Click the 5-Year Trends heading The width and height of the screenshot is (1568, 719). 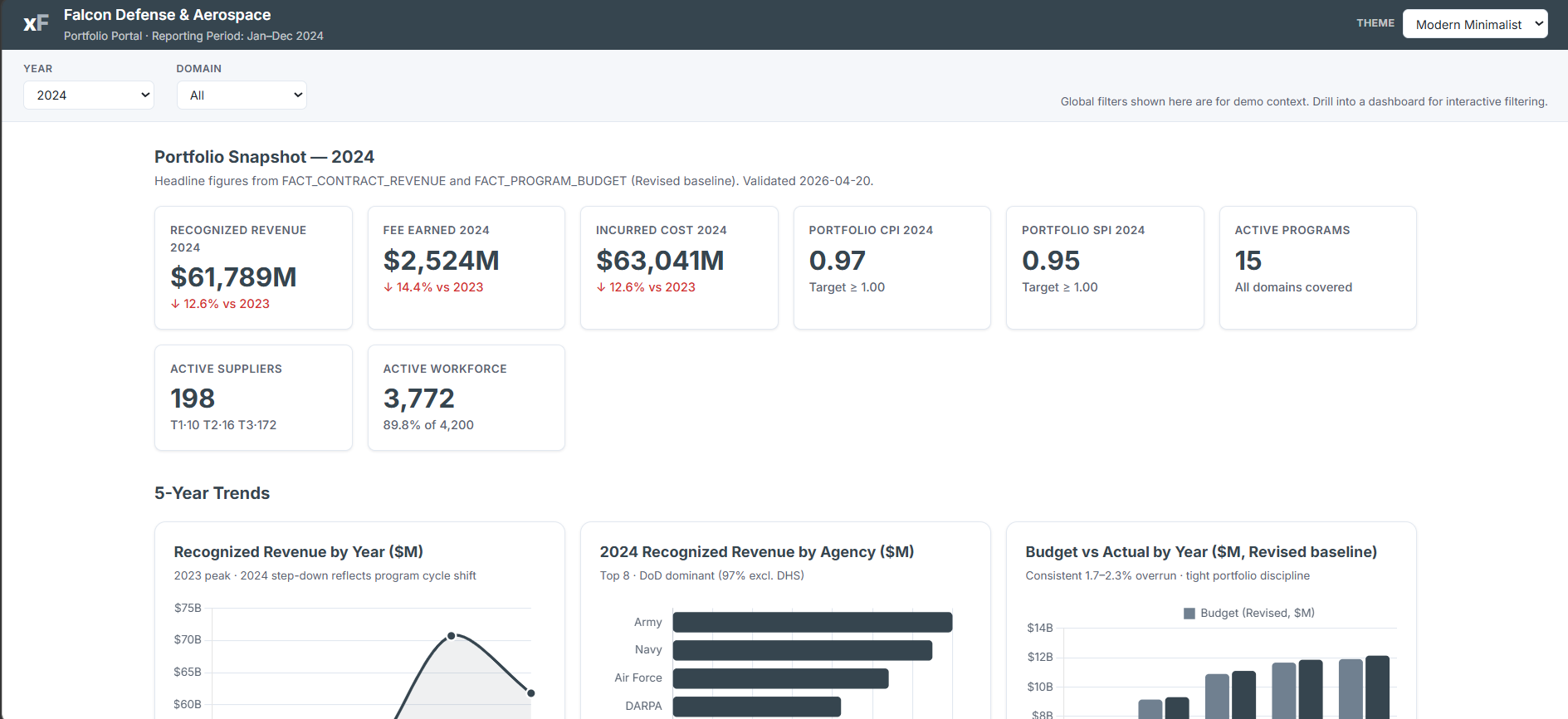[212, 493]
